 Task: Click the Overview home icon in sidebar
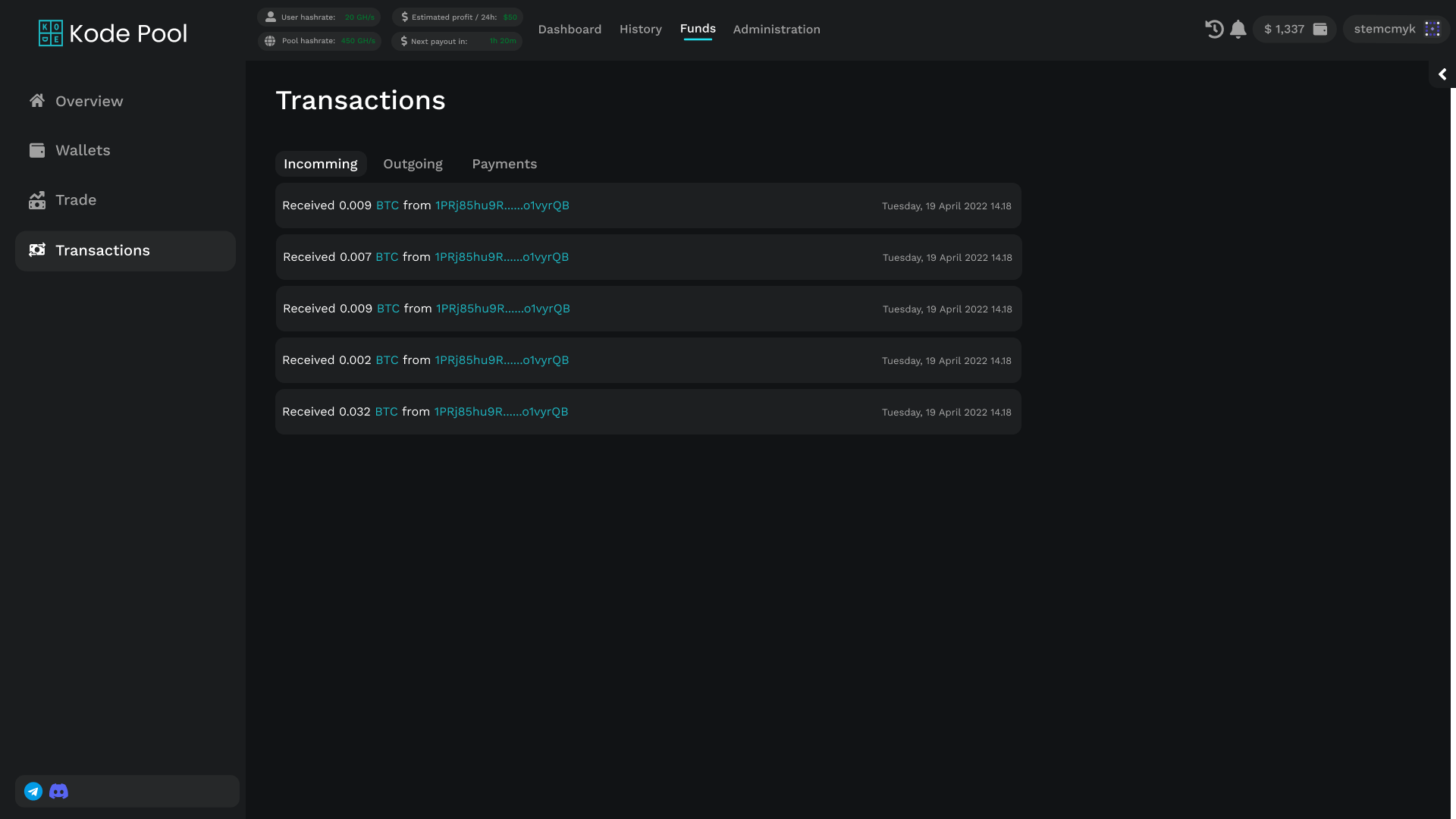point(37,101)
